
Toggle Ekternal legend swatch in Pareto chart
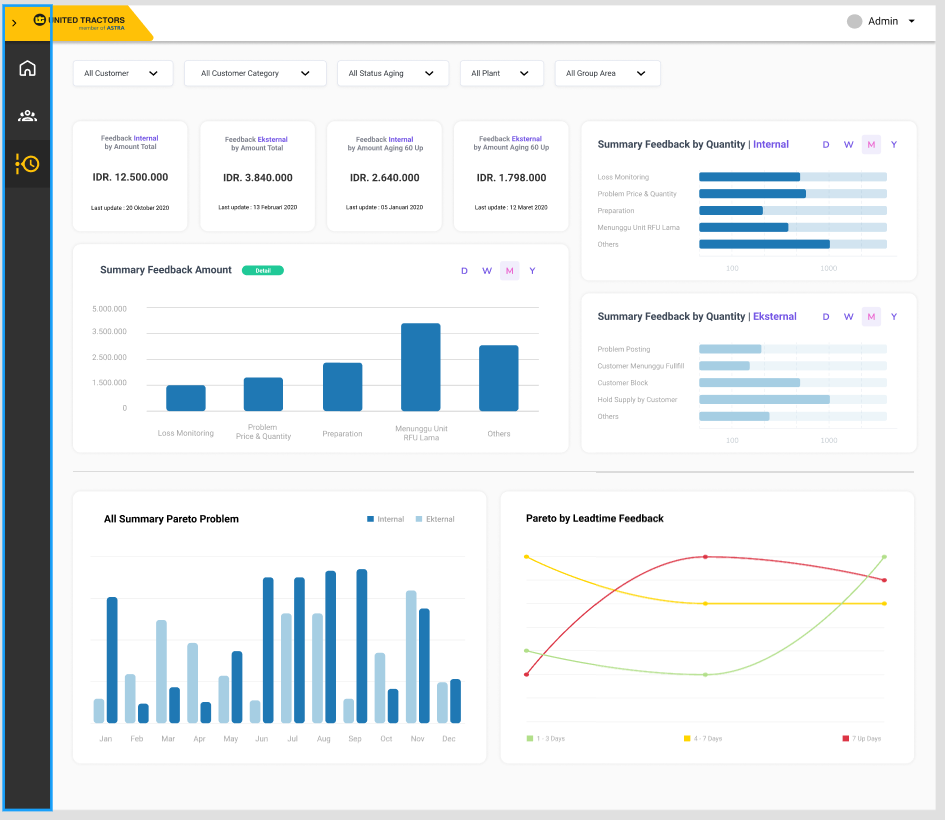(419, 519)
